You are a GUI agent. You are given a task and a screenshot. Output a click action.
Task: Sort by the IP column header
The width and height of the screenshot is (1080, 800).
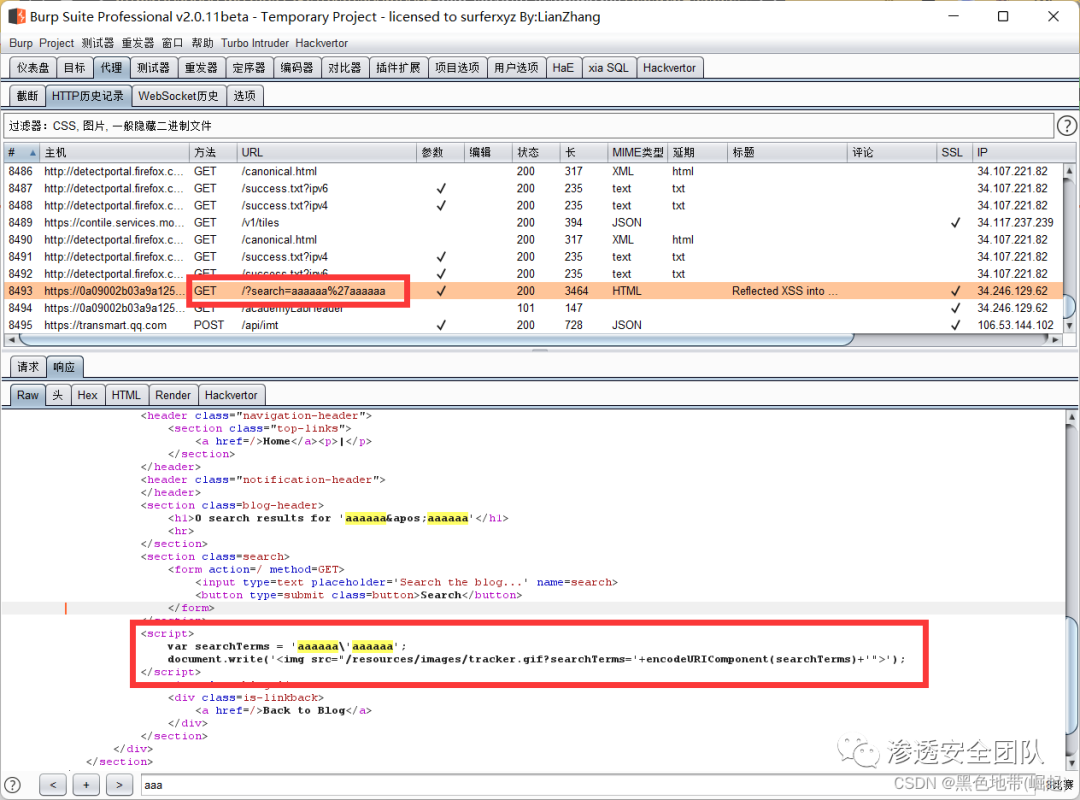(x=1018, y=152)
